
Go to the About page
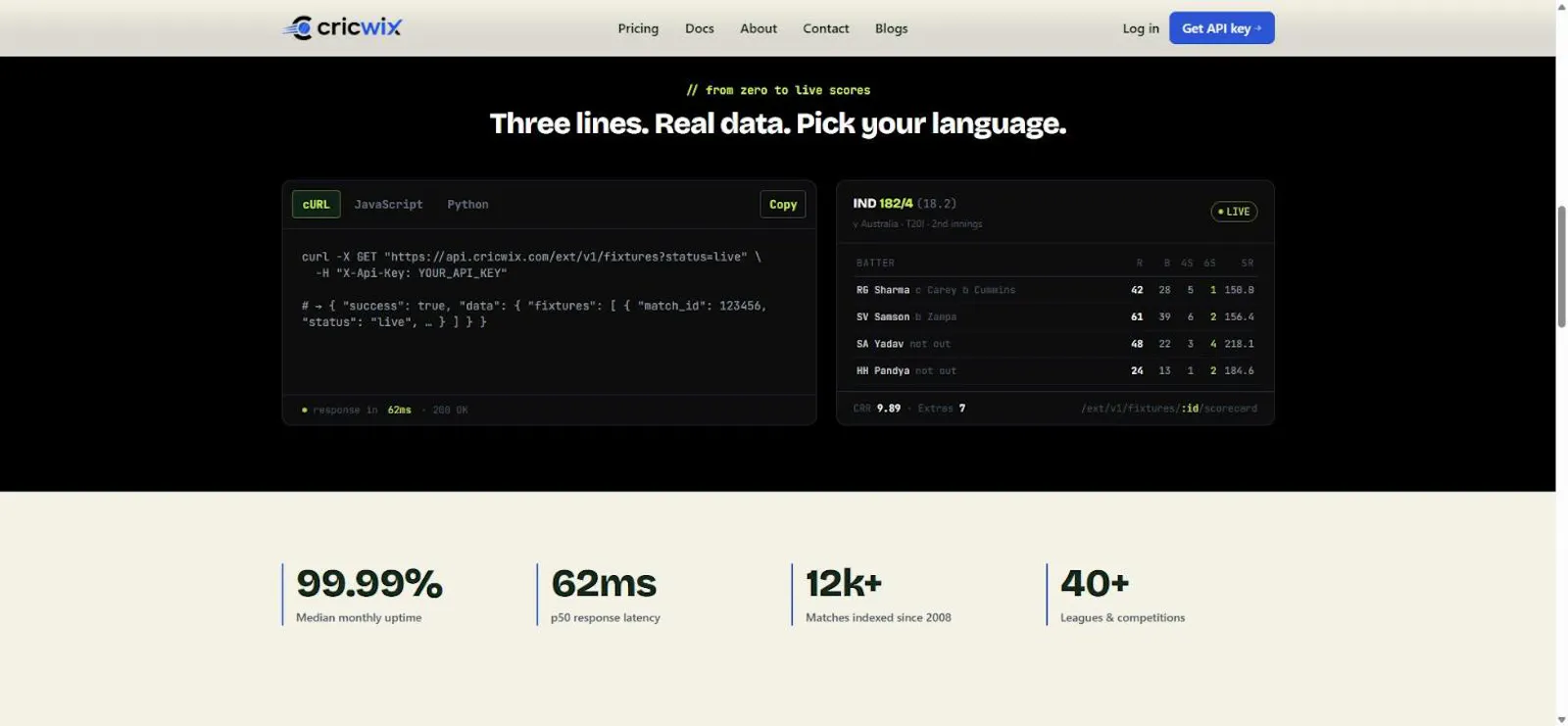pos(759,28)
